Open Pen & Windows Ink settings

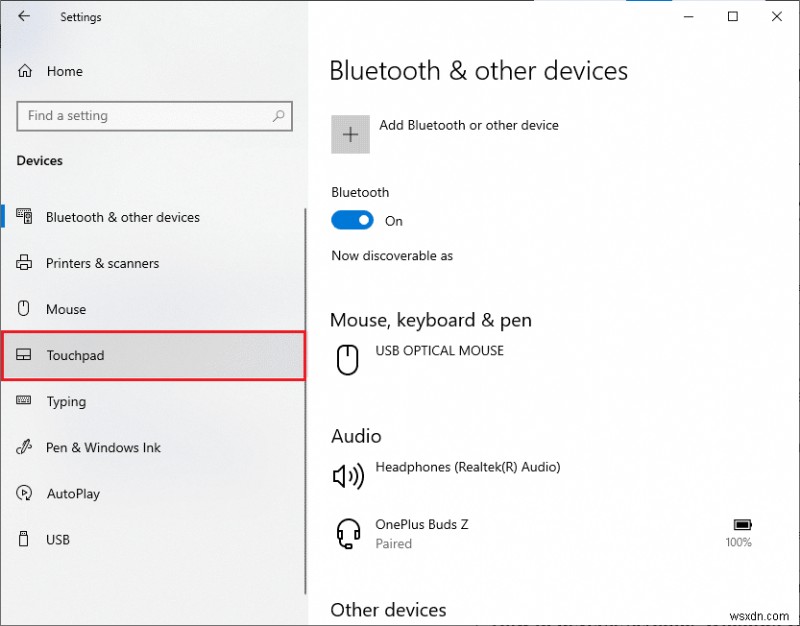point(103,448)
